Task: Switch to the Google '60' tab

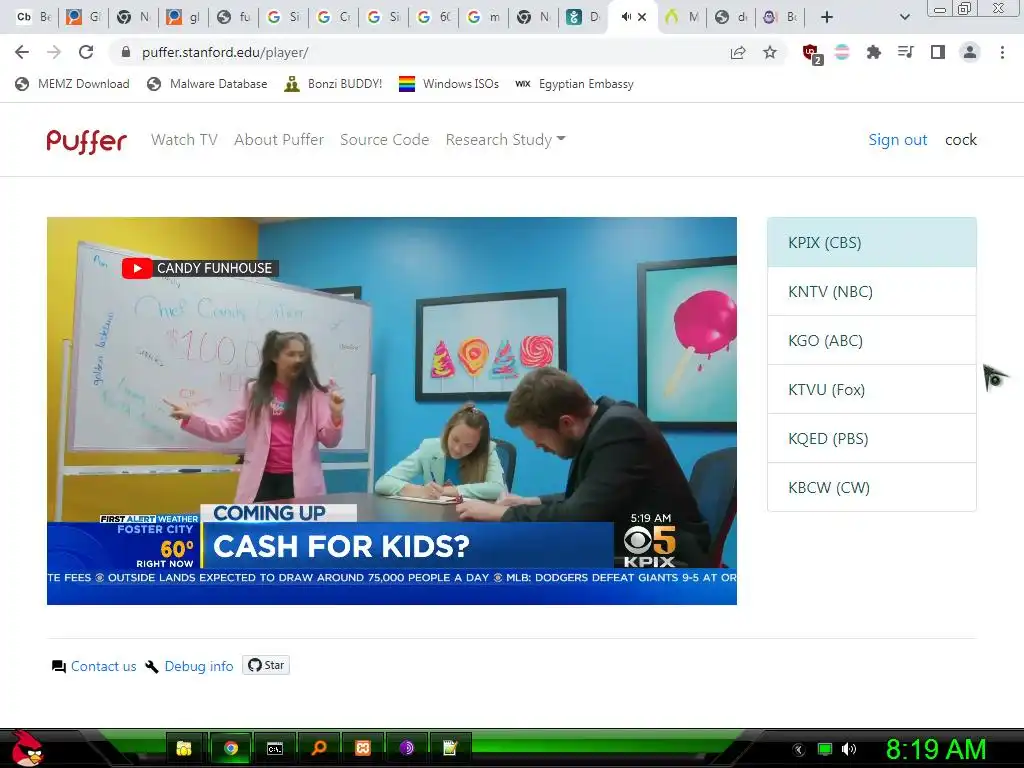Action: [x=434, y=17]
